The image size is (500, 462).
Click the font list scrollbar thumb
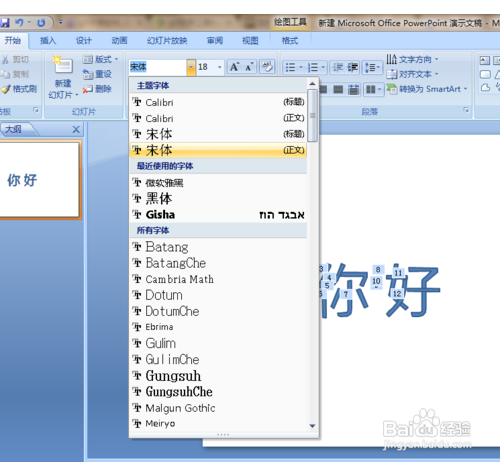312,115
